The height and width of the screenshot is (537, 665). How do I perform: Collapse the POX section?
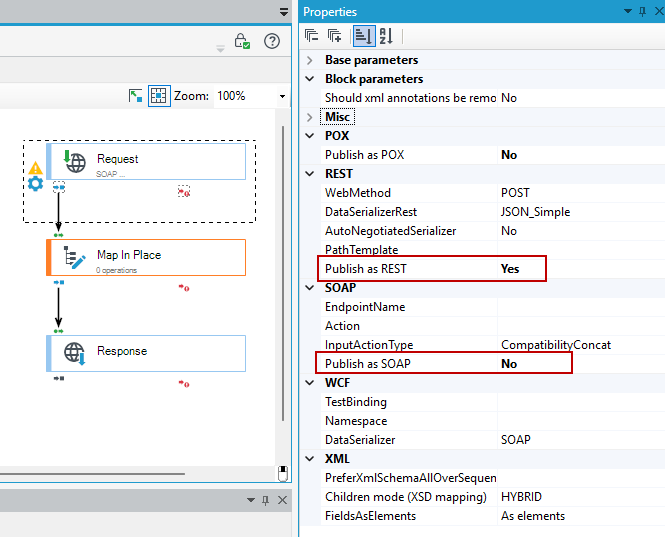coord(310,136)
